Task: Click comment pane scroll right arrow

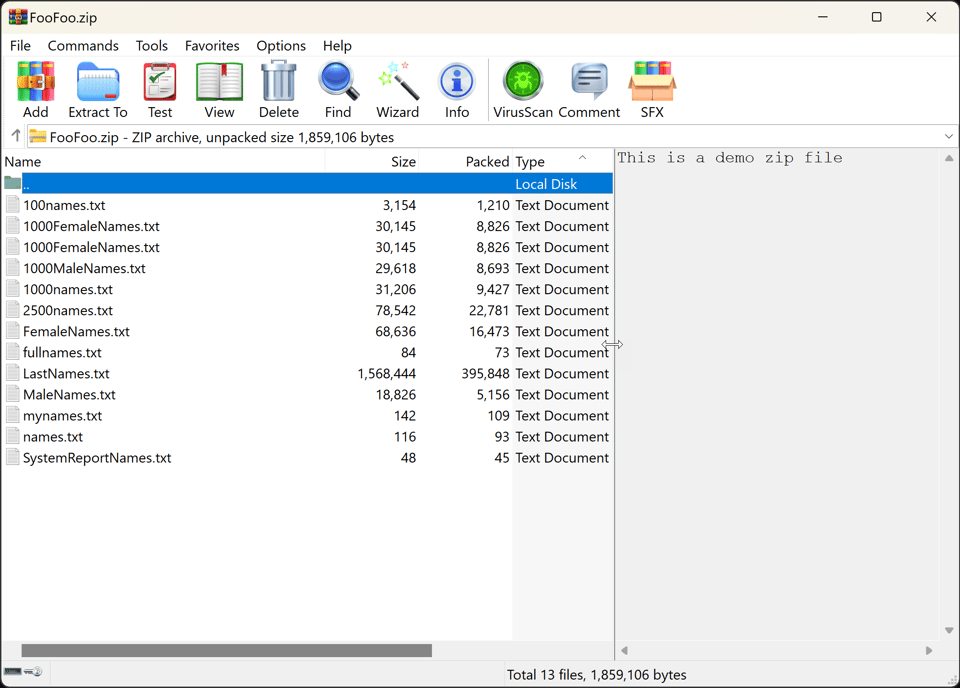Action: 929,651
